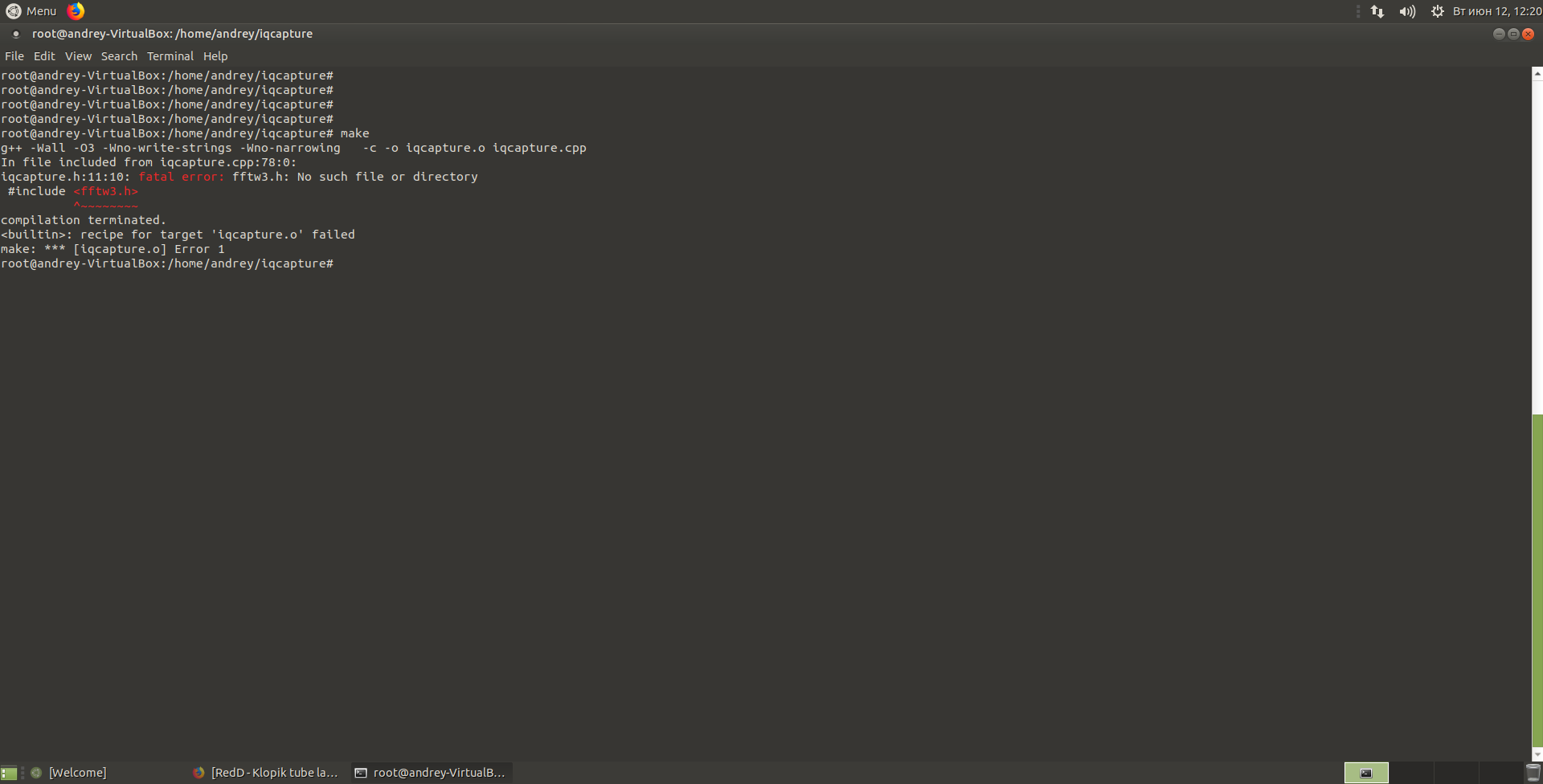Switch to the [Welcome] taskbar window
The image size is (1543, 784).
pyautogui.click(x=77, y=773)
